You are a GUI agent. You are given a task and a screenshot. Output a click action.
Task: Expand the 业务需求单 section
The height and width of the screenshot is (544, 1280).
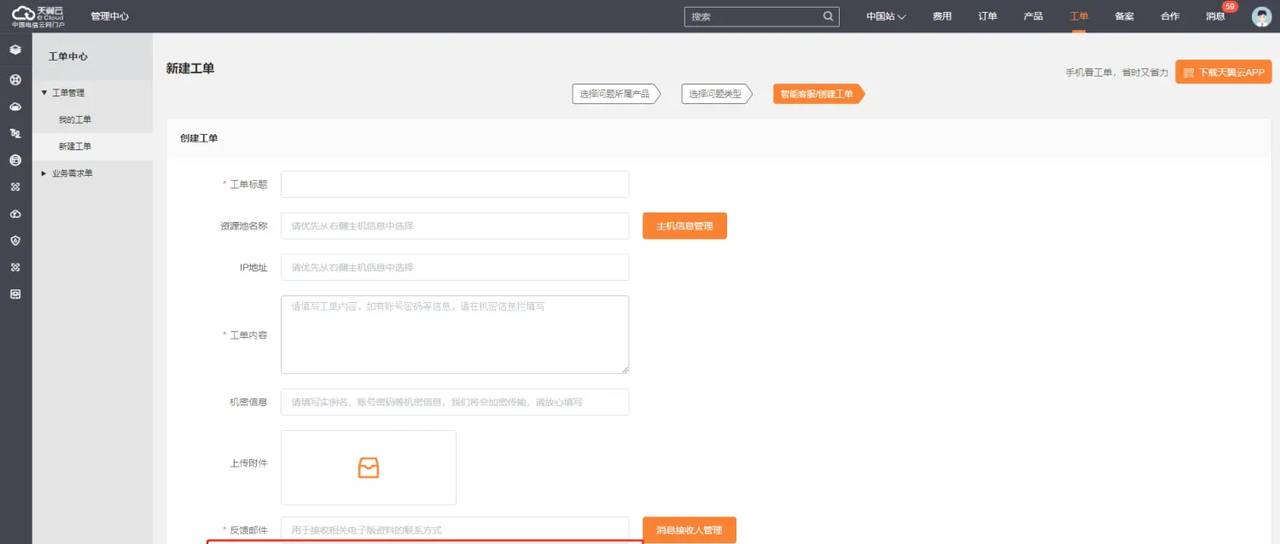coord(44,173)
